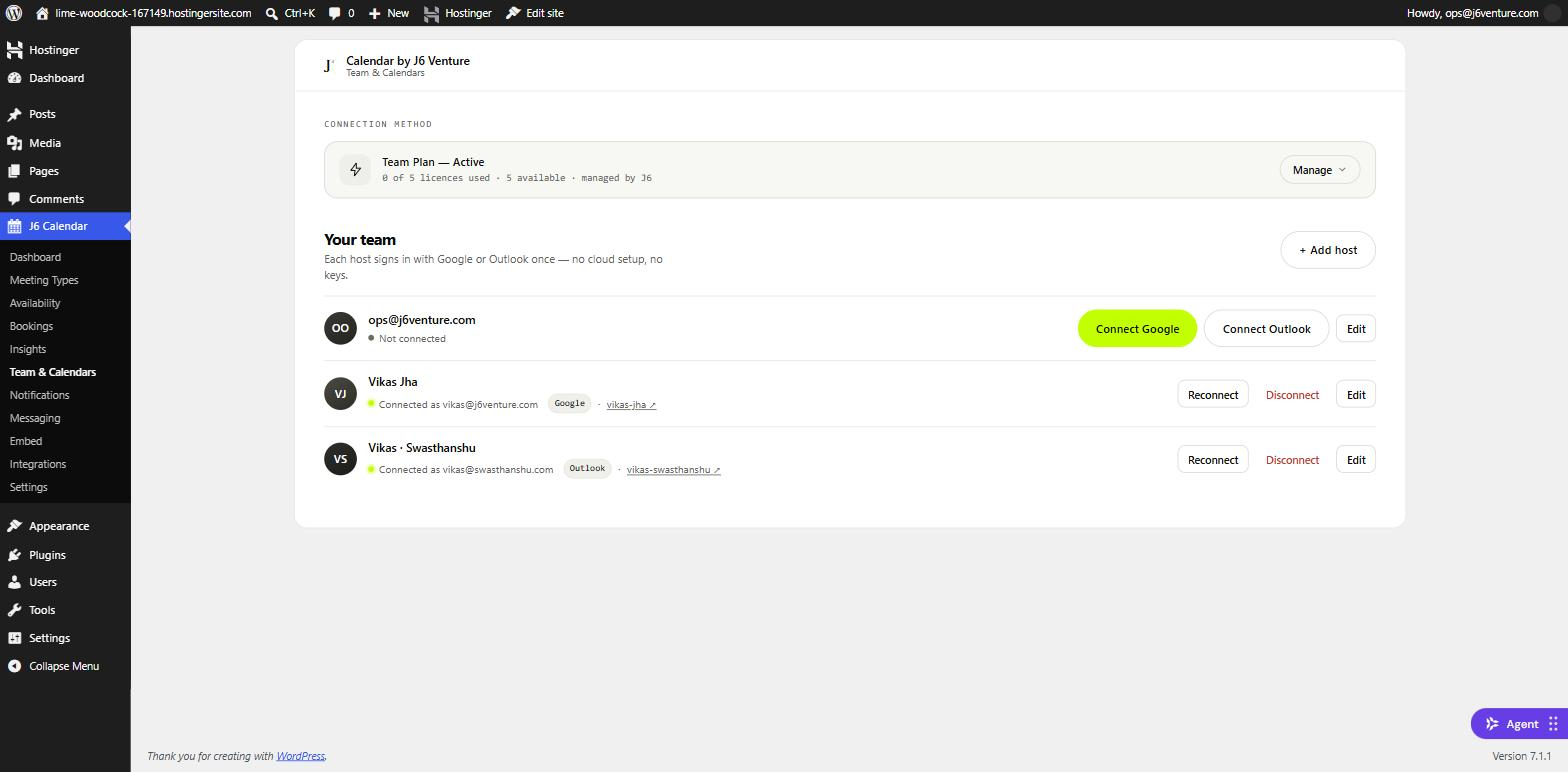Click the OO avatar for ops@j6venture.com

click(340, 328)
